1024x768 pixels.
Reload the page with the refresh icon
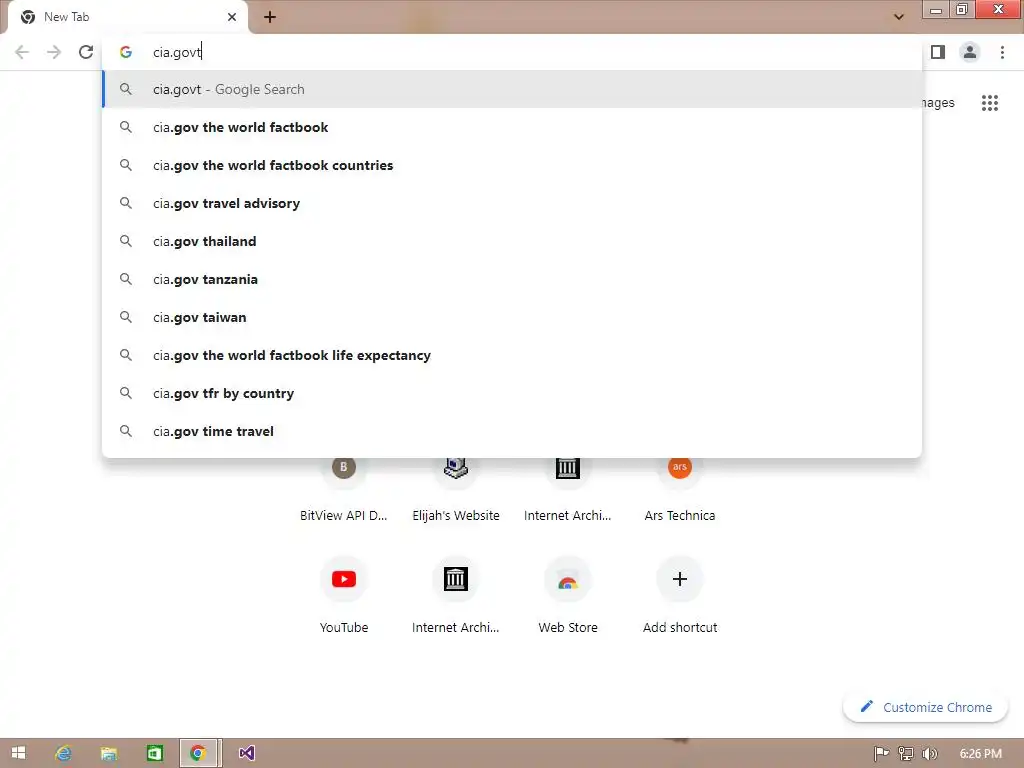coord(86,52)
